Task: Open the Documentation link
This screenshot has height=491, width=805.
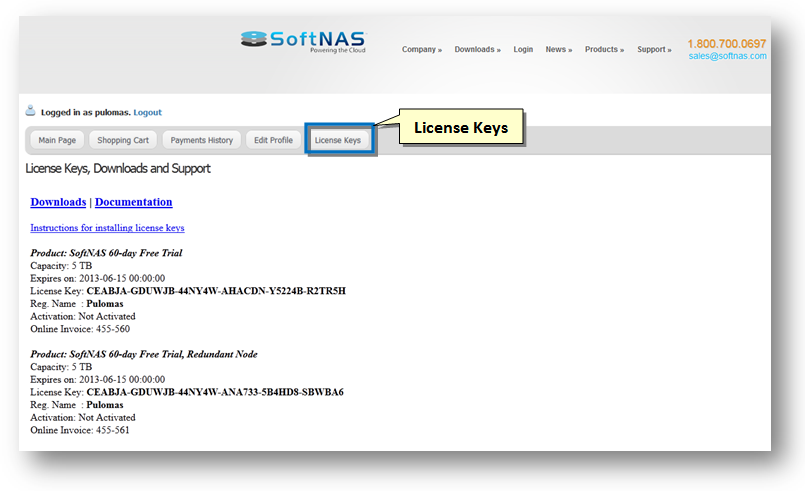Action: pyautogui.click(x=133, y=202)
